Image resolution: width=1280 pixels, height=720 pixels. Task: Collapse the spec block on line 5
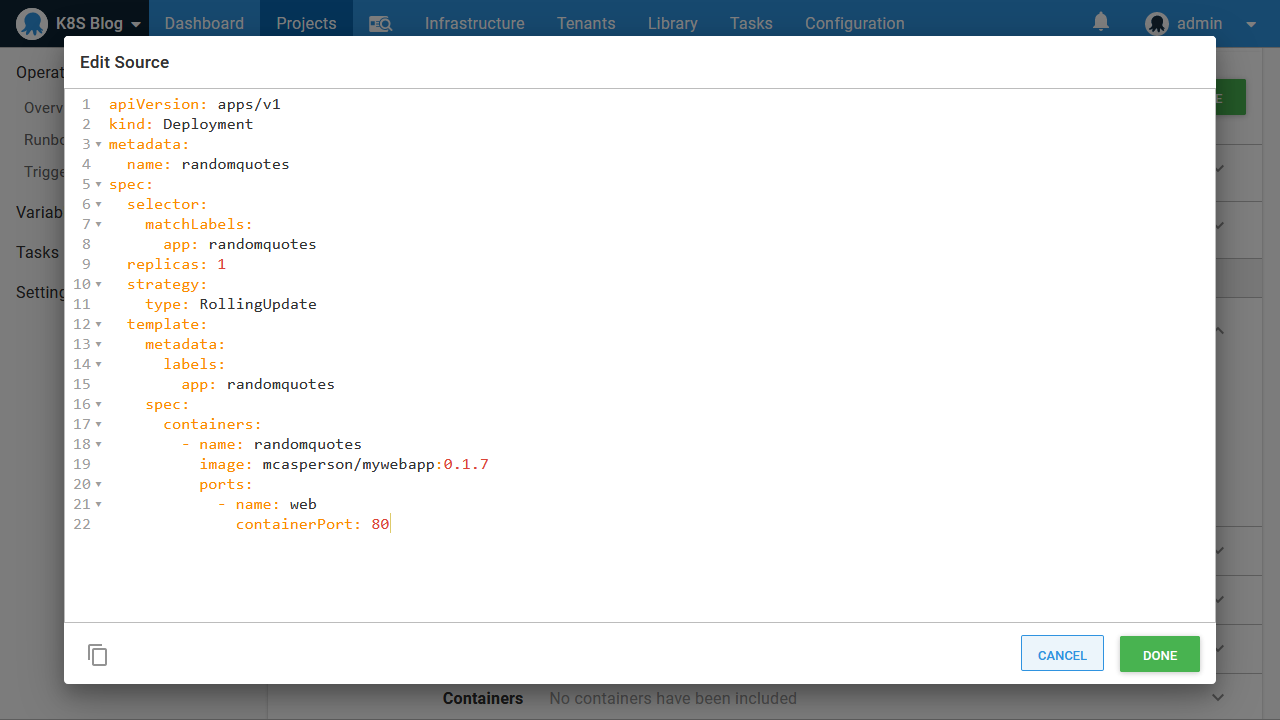pos(98,185)
